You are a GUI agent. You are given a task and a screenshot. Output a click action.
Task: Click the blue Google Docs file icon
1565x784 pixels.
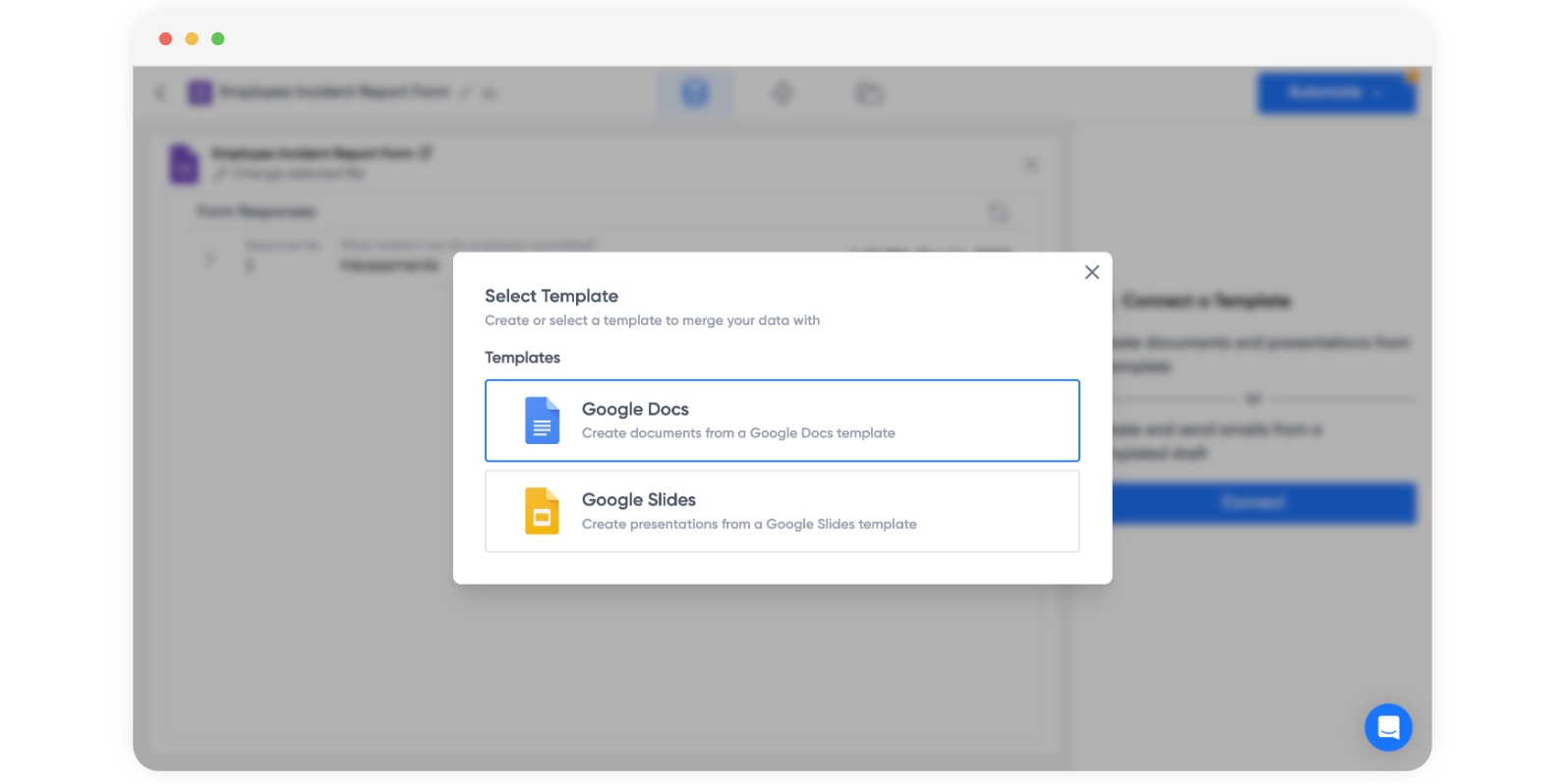[542, 420]
